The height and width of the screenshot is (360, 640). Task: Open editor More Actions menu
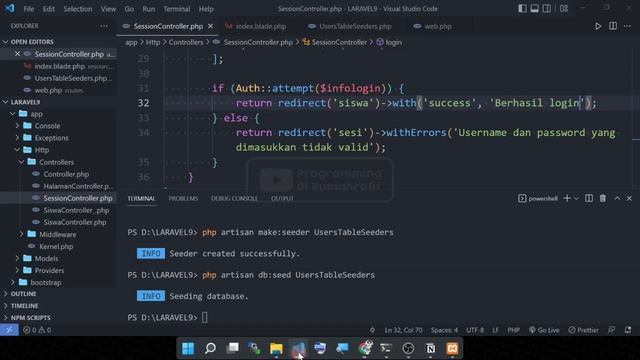coord(627,26)
